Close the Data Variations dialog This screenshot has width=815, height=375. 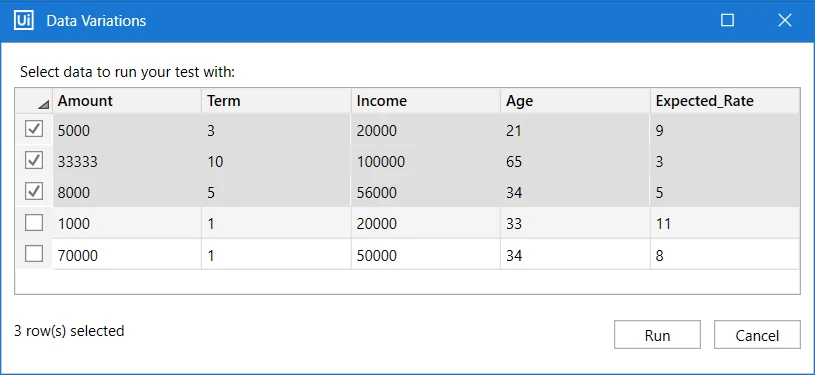[784, 20]
